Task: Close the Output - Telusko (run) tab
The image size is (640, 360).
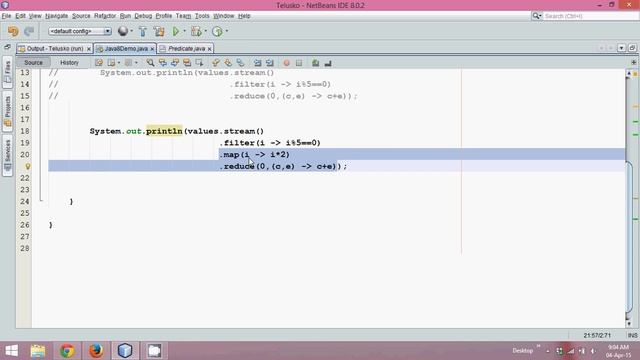Action: [89, 49]
